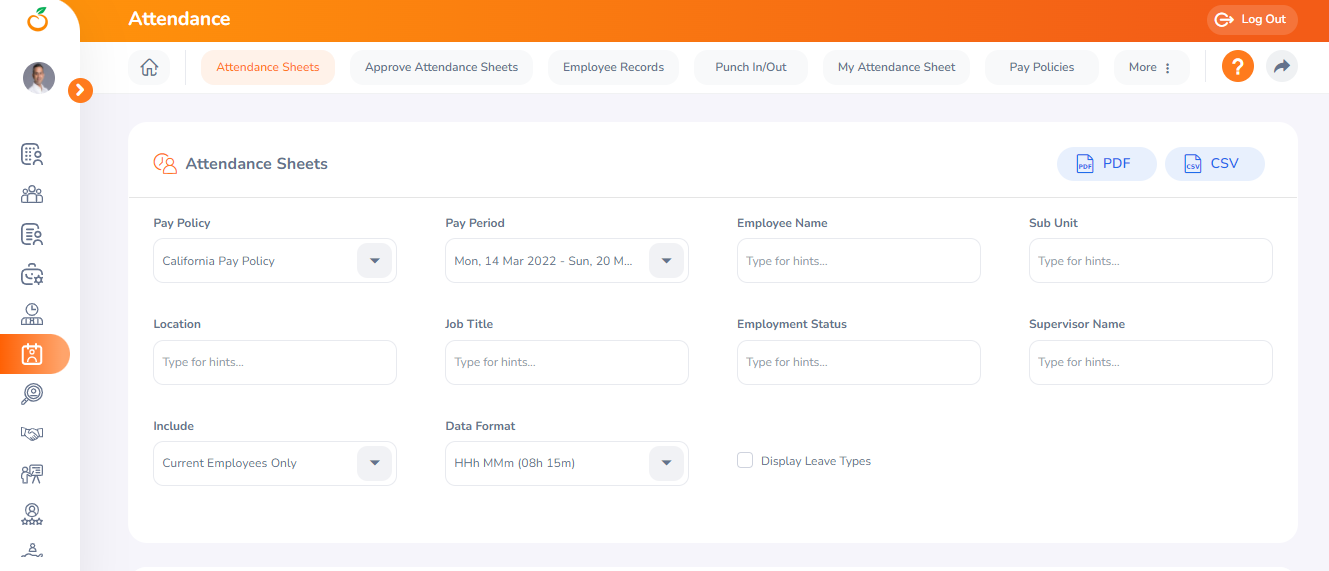The height and width of the screenshot is (571, 1329).
Task: Click the share arrow icon in the toolbar
Action: tap(1281, 67)
